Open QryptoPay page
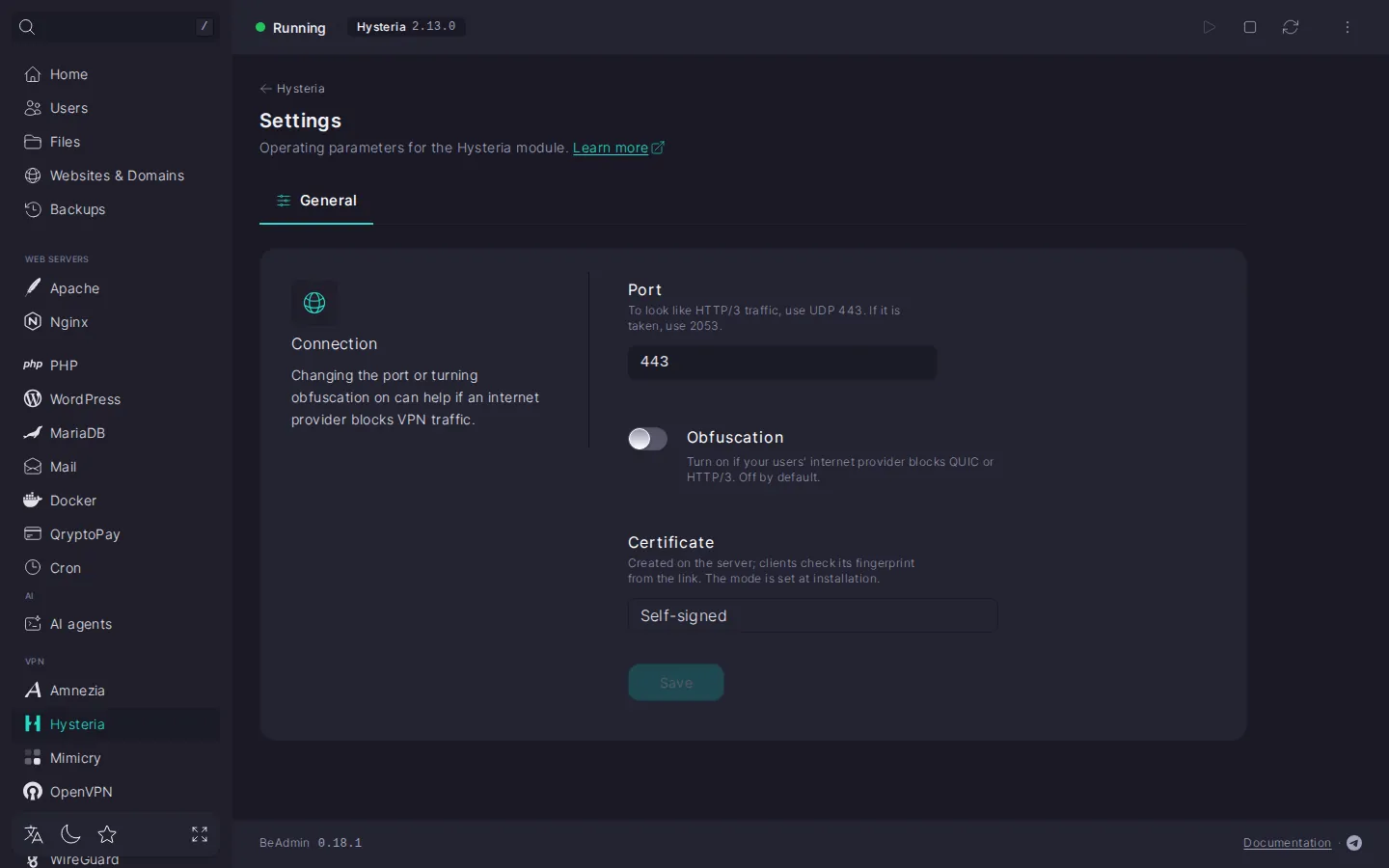The image size is (1389, 868). tap(116, 534)
